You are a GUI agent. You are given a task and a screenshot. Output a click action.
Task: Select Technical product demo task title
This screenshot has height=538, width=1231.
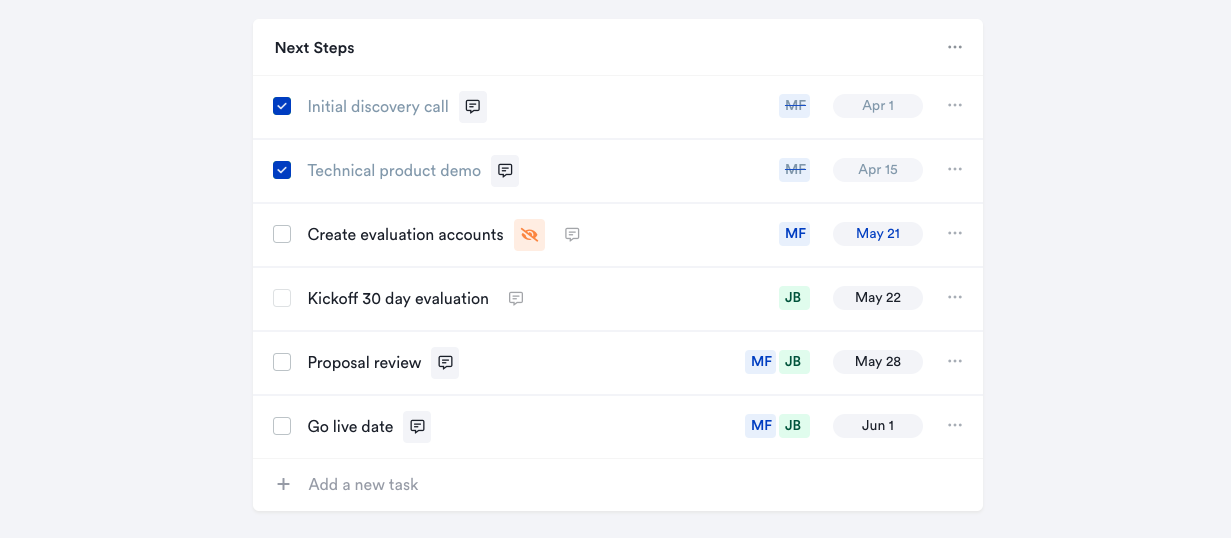394,170
